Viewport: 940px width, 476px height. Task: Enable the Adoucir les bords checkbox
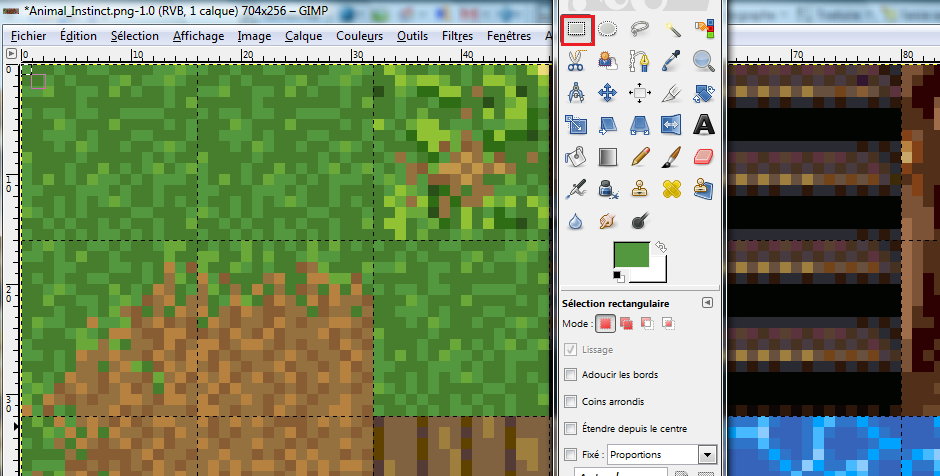[x=570, y=375]
